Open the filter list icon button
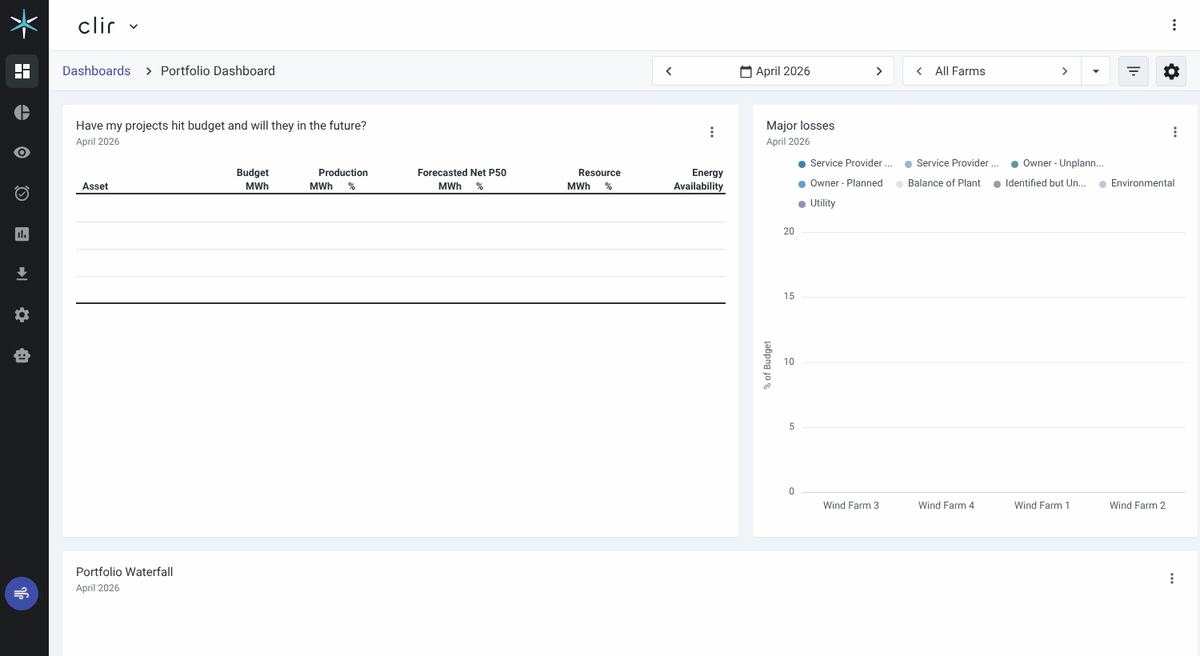The image size is (1200, 656). tap(1133, 71)
